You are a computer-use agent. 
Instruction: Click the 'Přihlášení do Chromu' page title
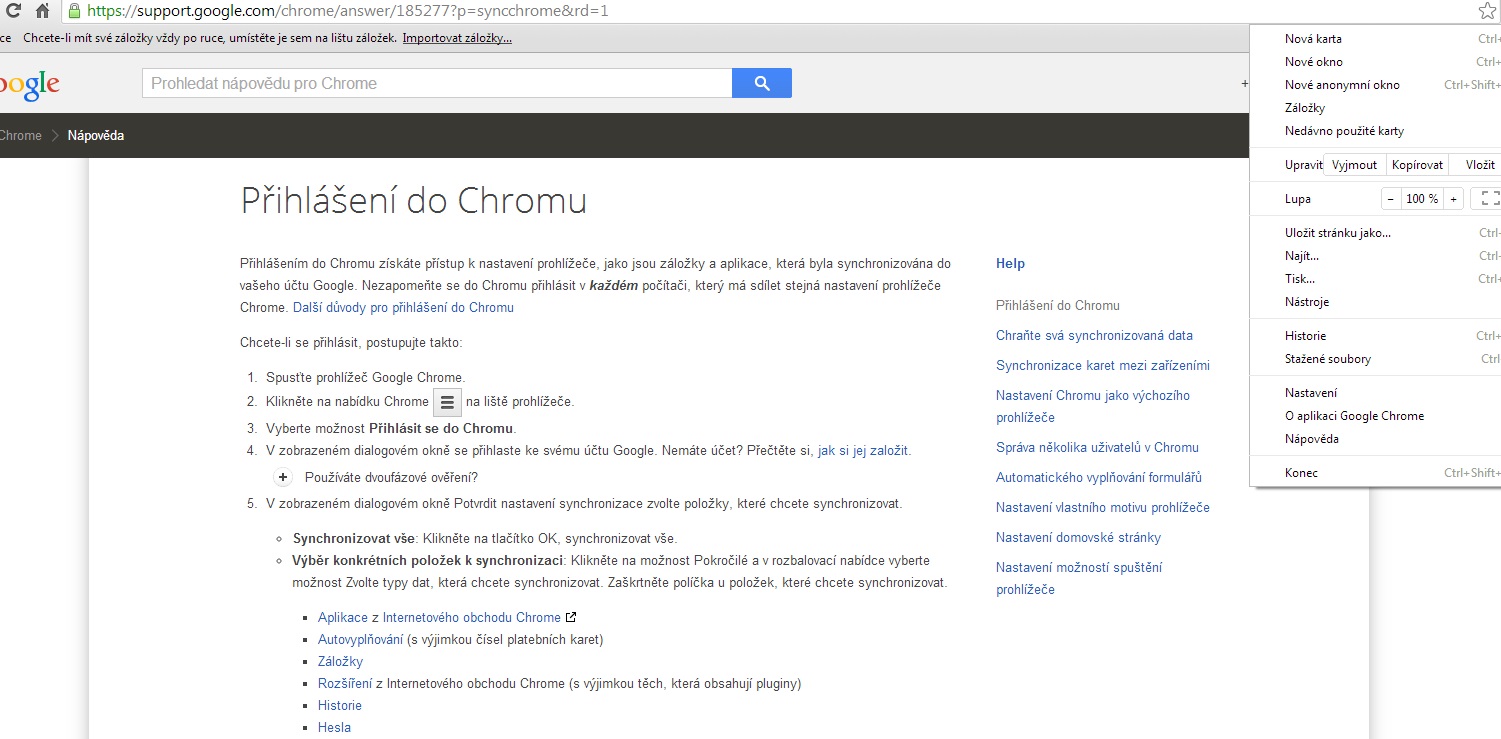(413, 201)
